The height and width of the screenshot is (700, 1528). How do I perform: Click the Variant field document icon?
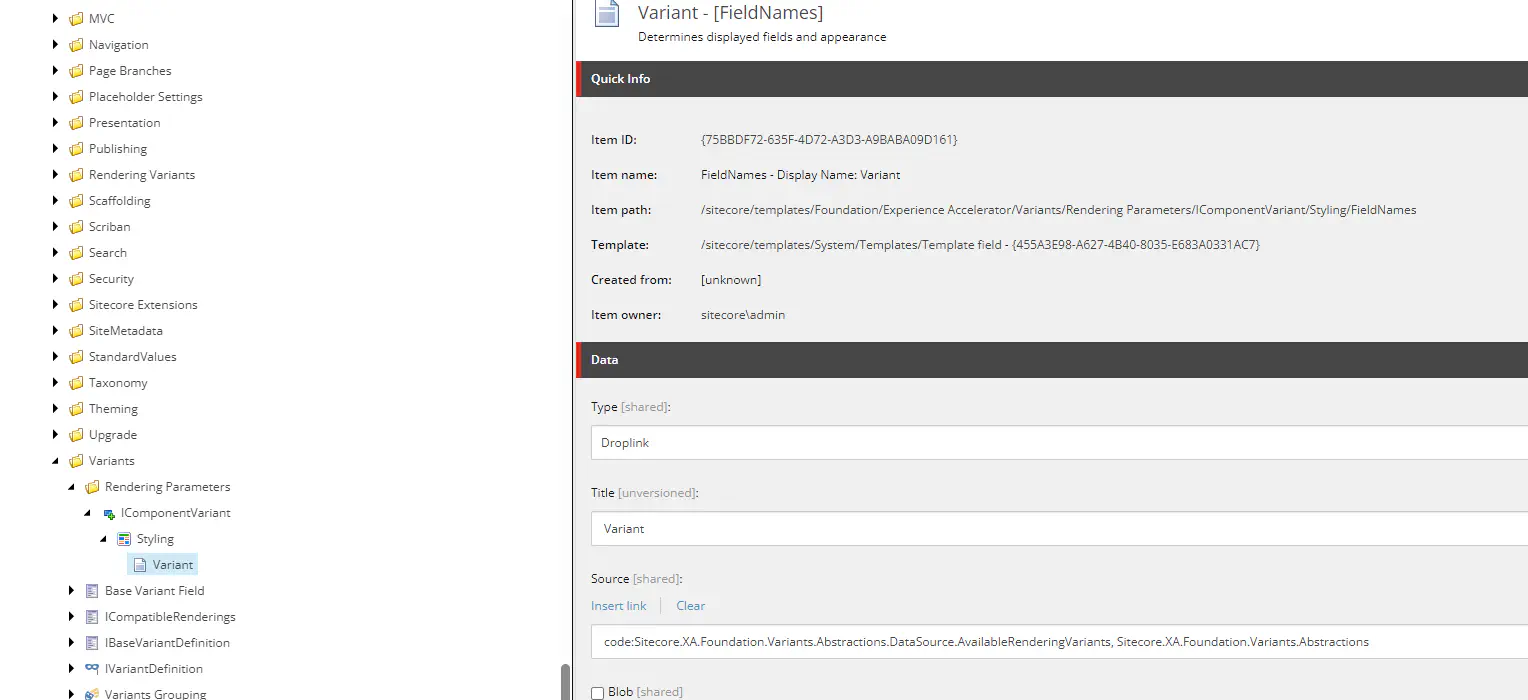pyautogui.click(x=140, y=565)
